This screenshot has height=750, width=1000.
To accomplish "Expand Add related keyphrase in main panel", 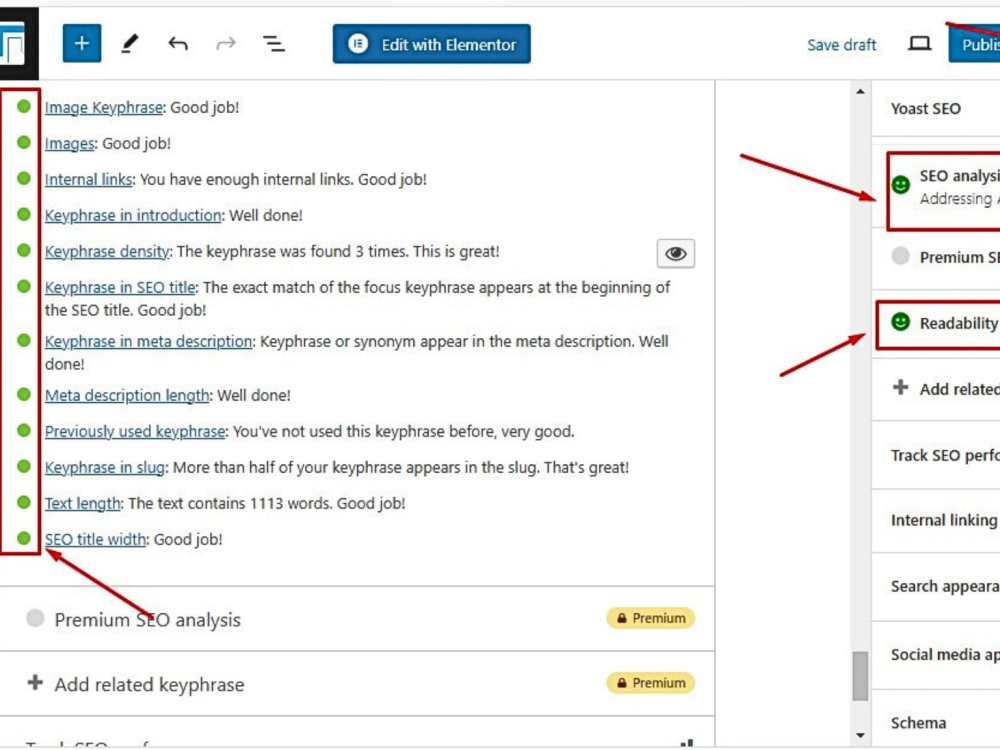I will 357,684.
